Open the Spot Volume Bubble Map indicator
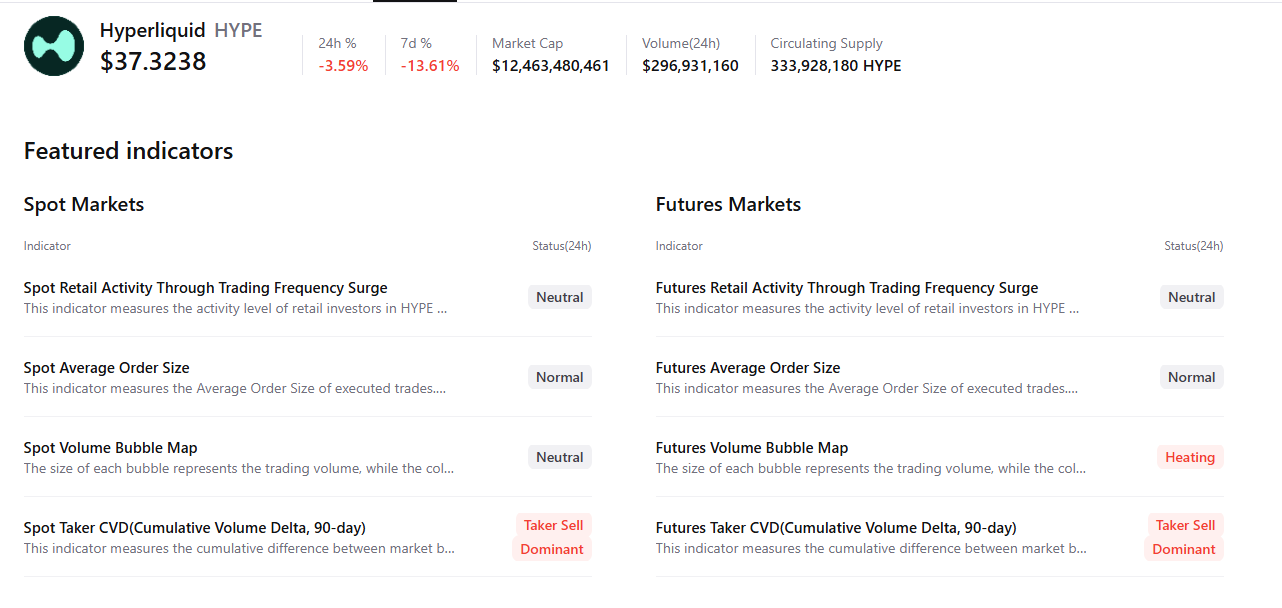The width and height of the screenshot is (1282, 608). (110, 448)
